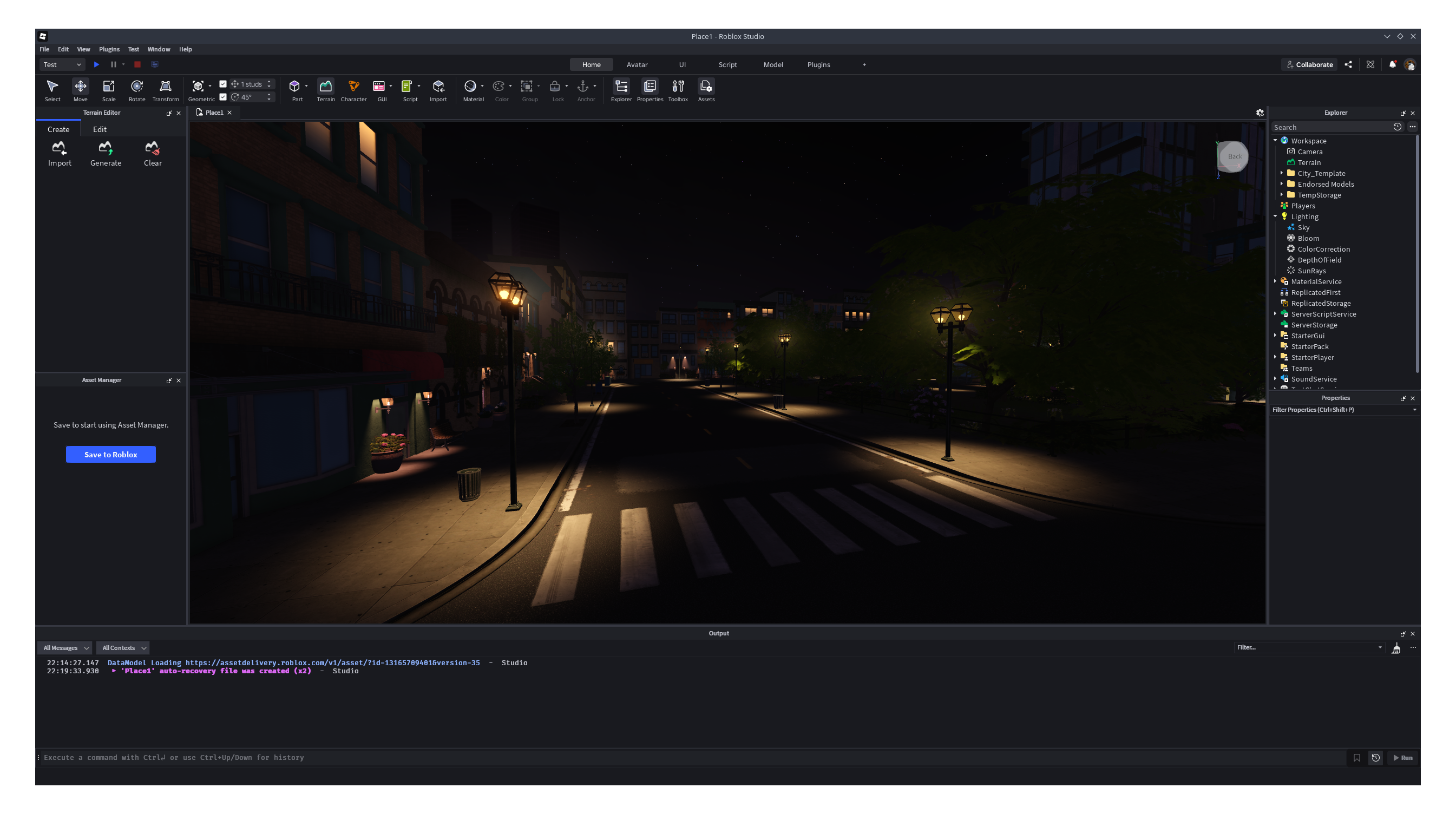
Task: Collapse the Workspace tree node
Action: pyautogui.click(x=1275, y=140)
